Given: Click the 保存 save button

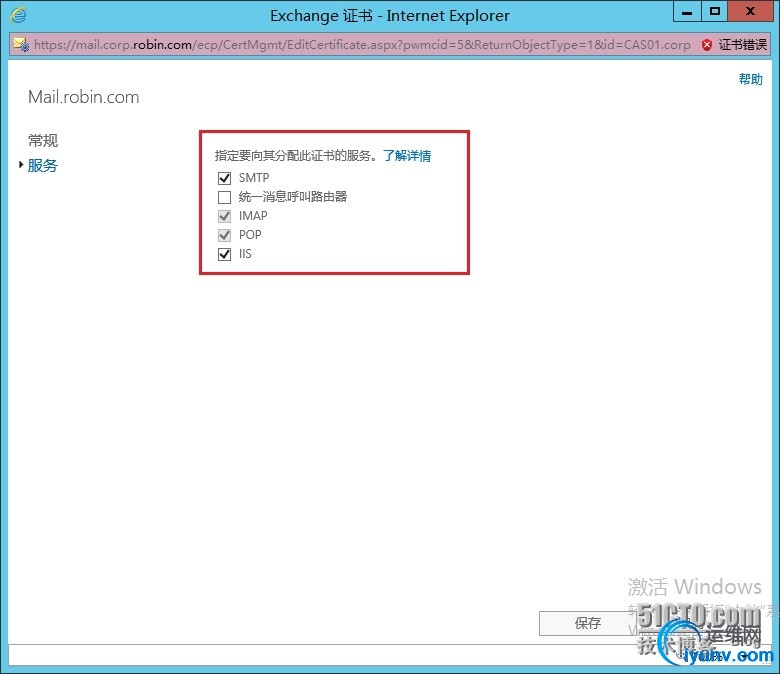Looking at the screenshot, I should tap(587, 623).
